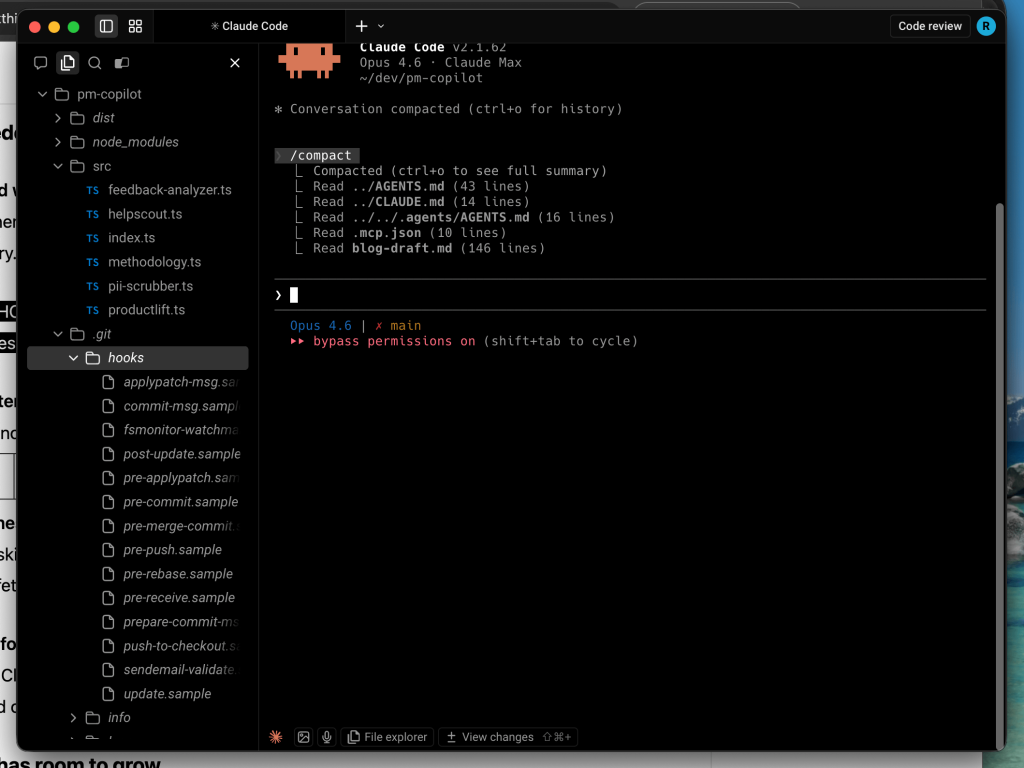
Task: Click the R profile avatar at top right
Action: click(x=986, y=26)
